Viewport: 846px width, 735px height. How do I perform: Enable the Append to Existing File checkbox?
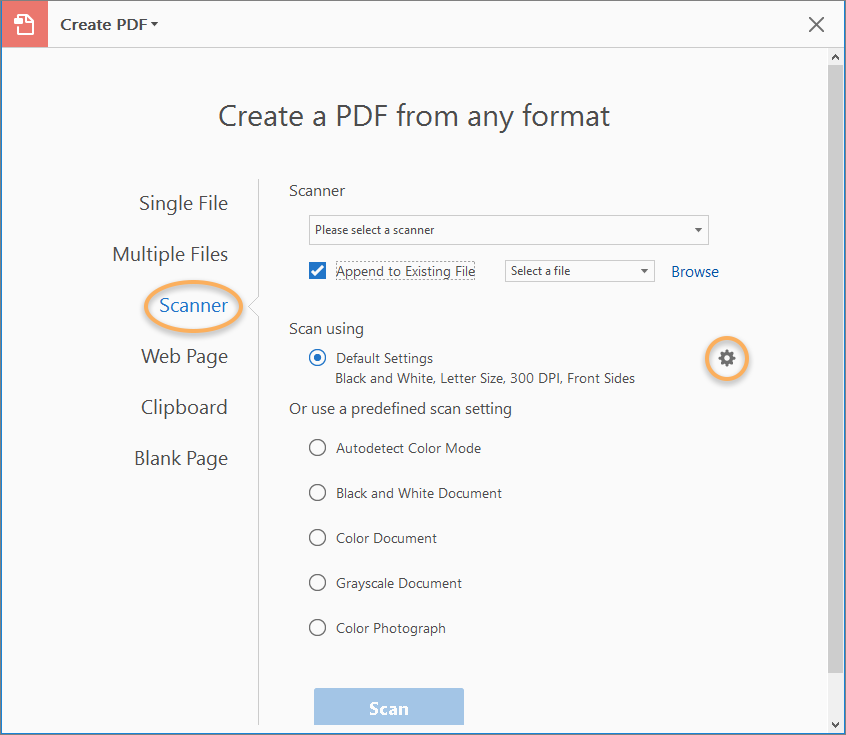click(x=317, y=270)
